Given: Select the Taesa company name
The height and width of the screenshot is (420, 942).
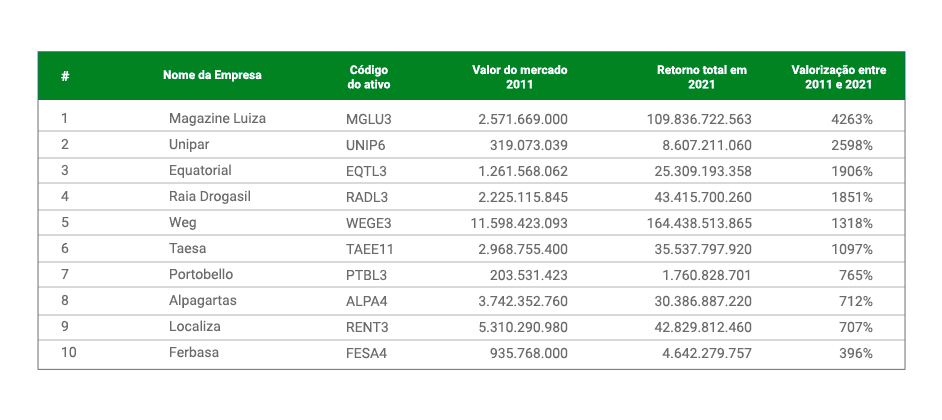Looking at the screenshot, I should 187,249.
